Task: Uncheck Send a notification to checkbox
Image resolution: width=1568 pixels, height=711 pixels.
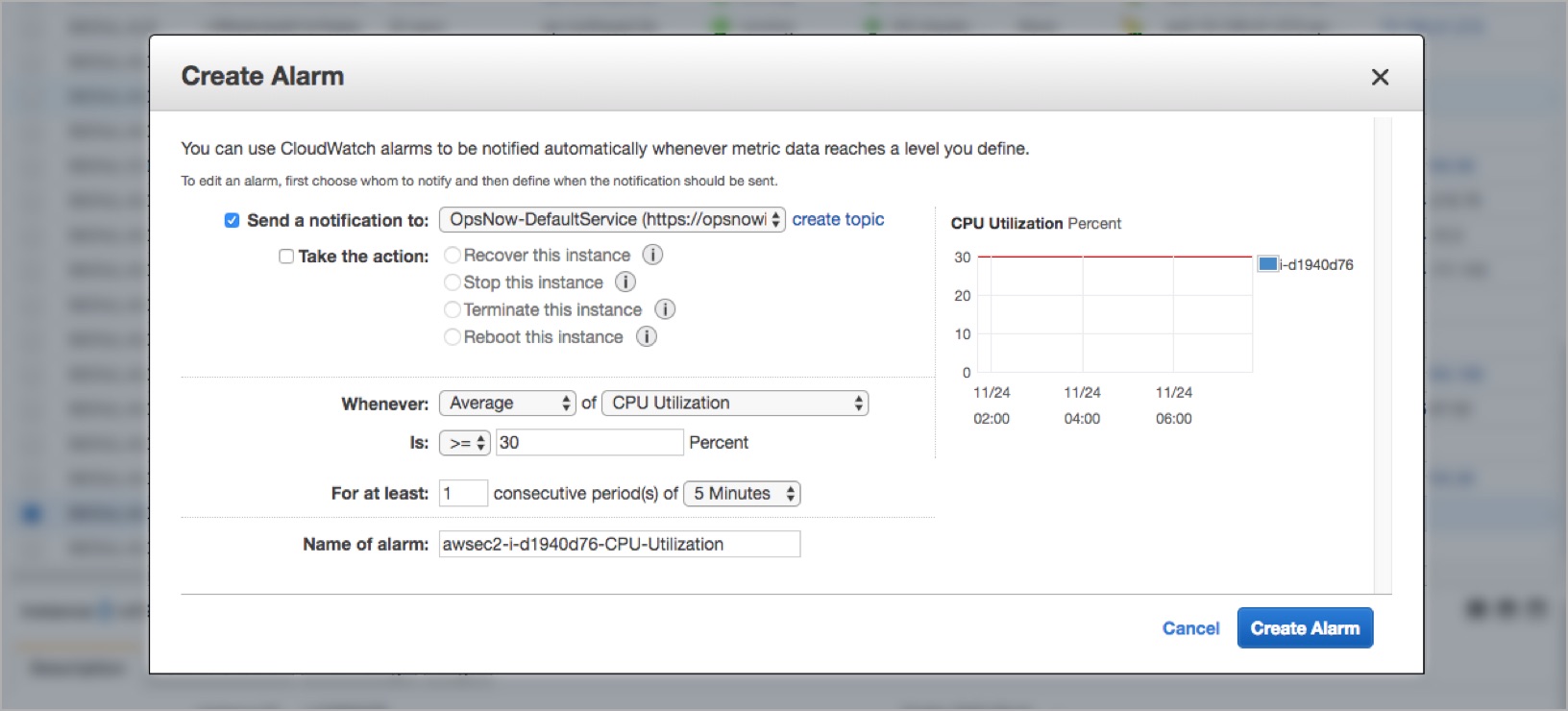Action: point(232,220)
